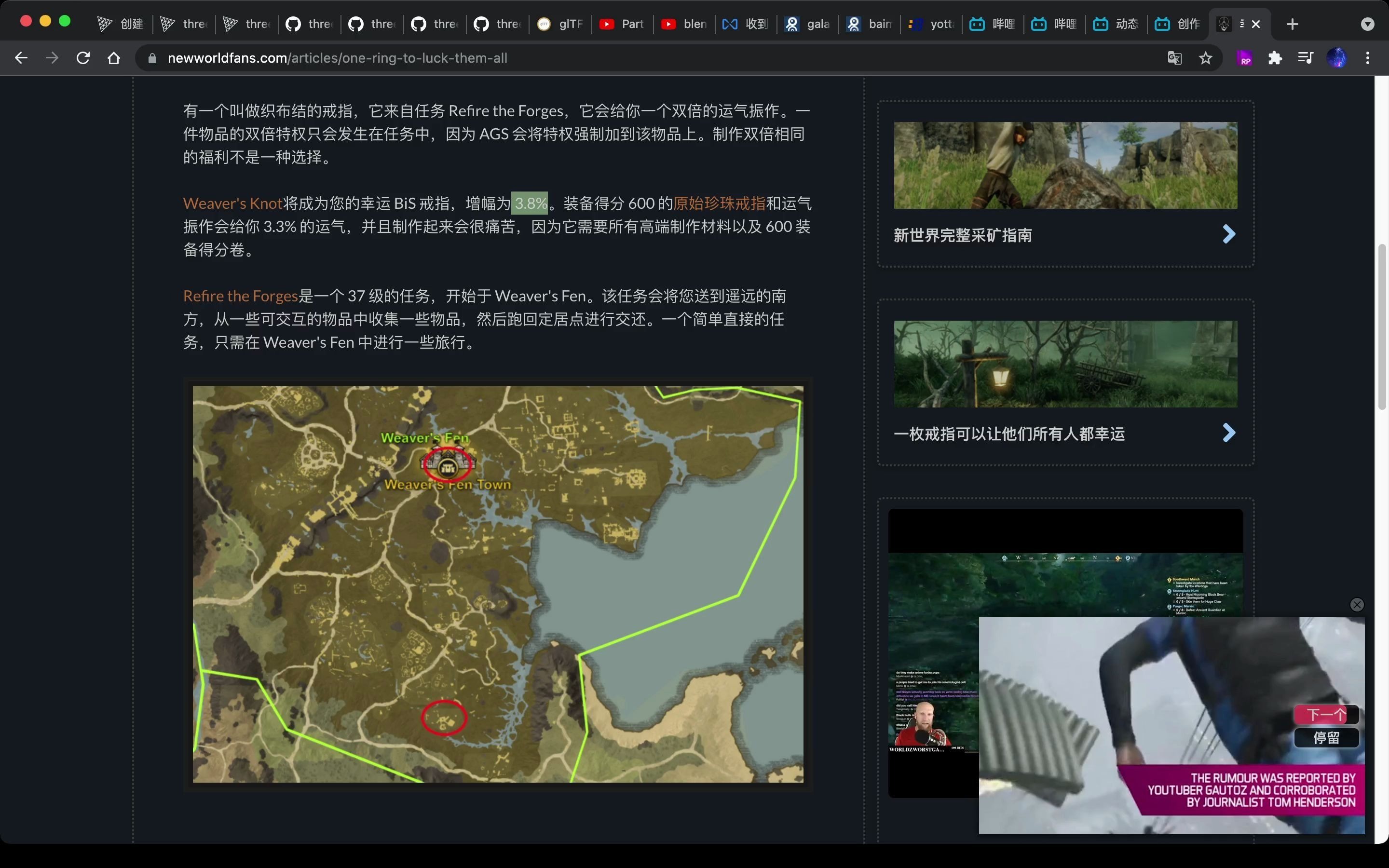Image resolution: width=1389 pixels, height=868 pixels.
Task: Reload the current page
Action: click(83, 58)
